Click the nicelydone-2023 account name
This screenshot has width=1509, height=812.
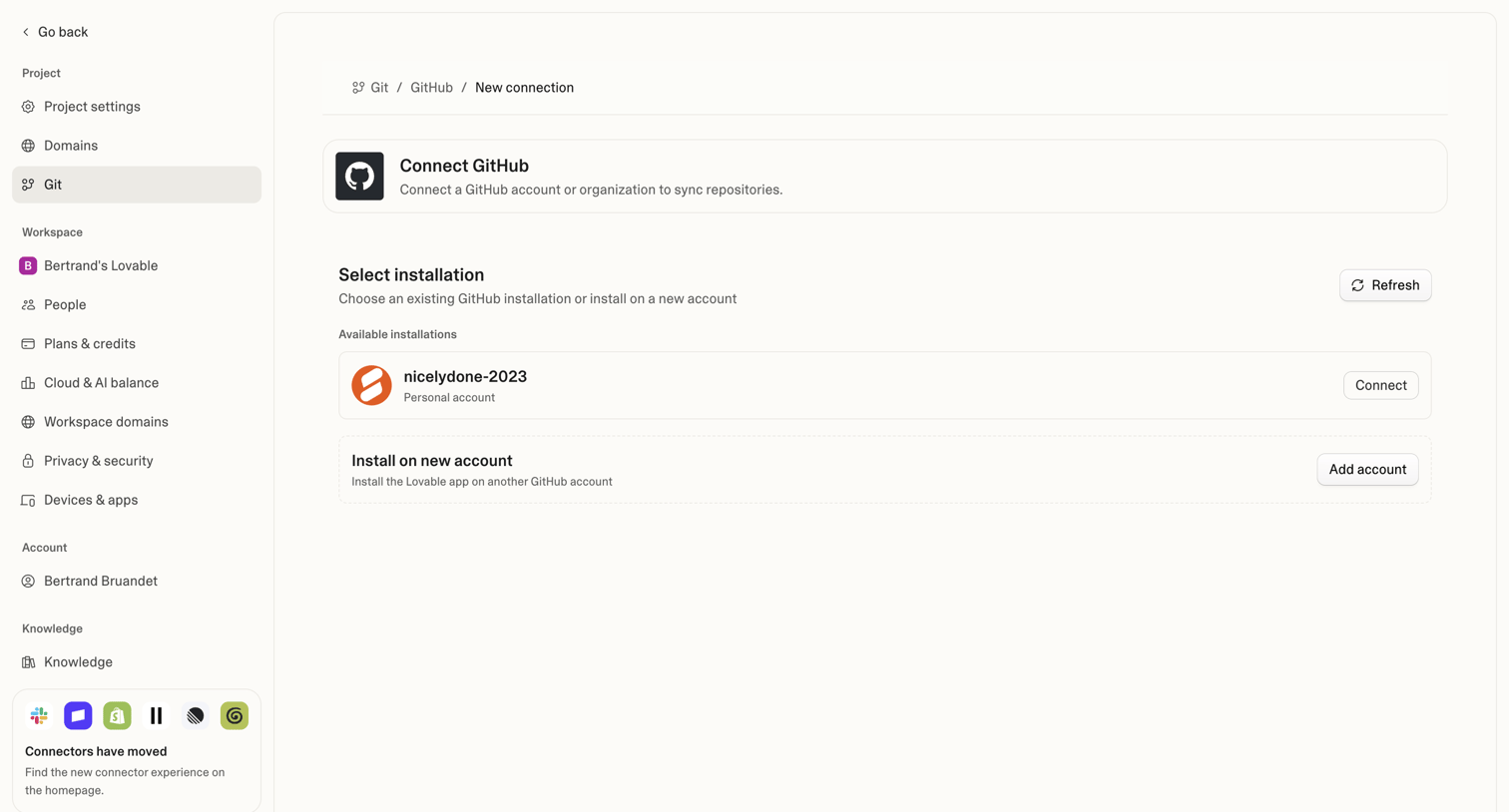click(x=465, y=377)
